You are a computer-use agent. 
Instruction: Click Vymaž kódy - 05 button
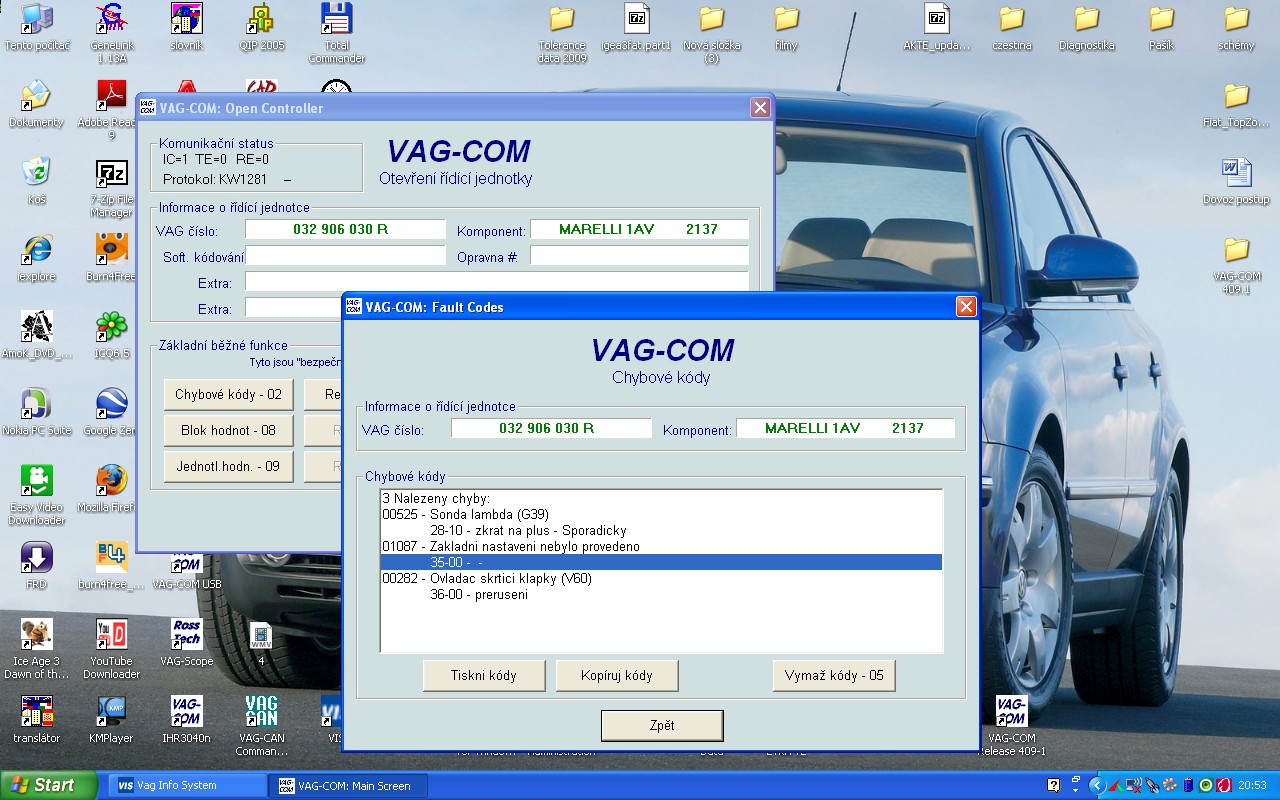(834, 676)
